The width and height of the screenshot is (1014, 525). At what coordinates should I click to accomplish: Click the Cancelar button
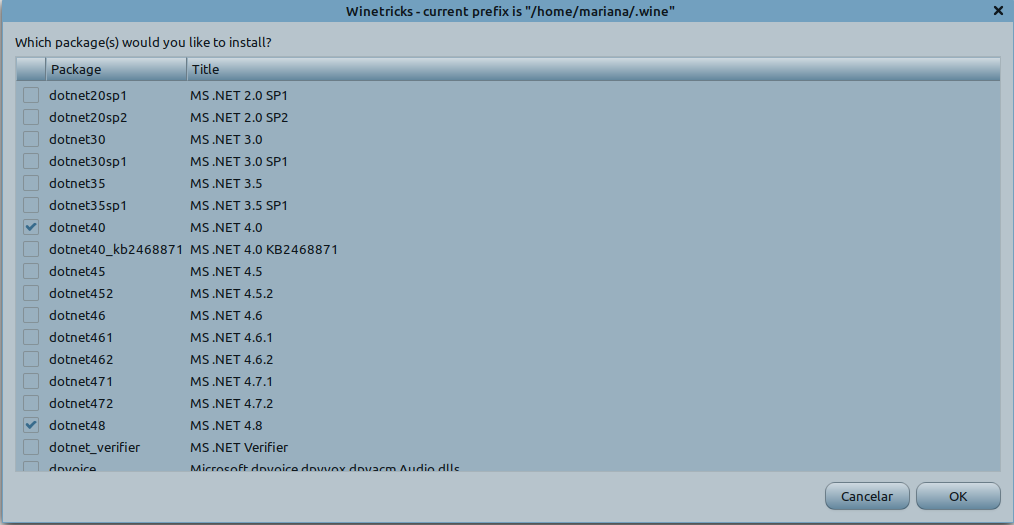point(867,497)
